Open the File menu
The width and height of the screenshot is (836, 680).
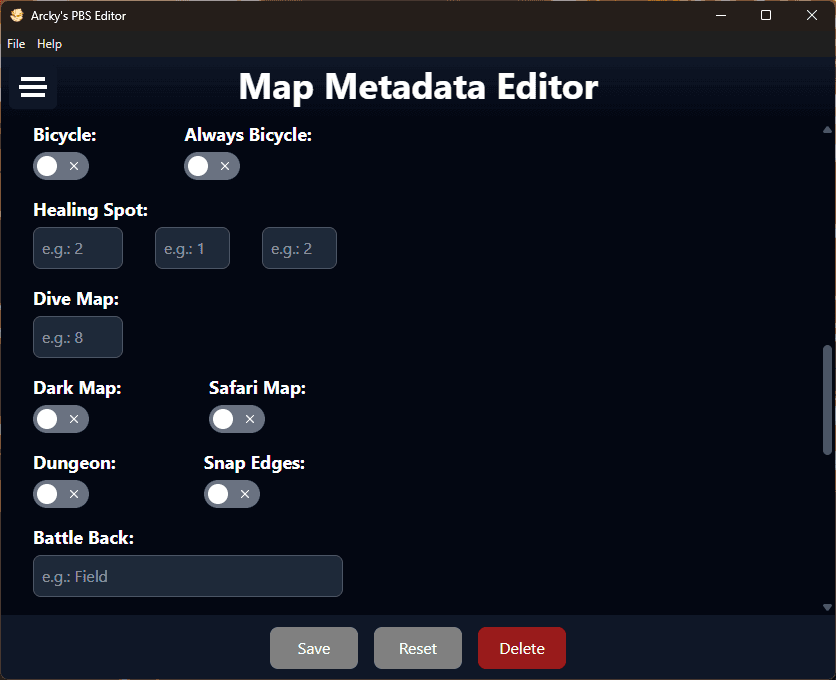click(16, 44)
